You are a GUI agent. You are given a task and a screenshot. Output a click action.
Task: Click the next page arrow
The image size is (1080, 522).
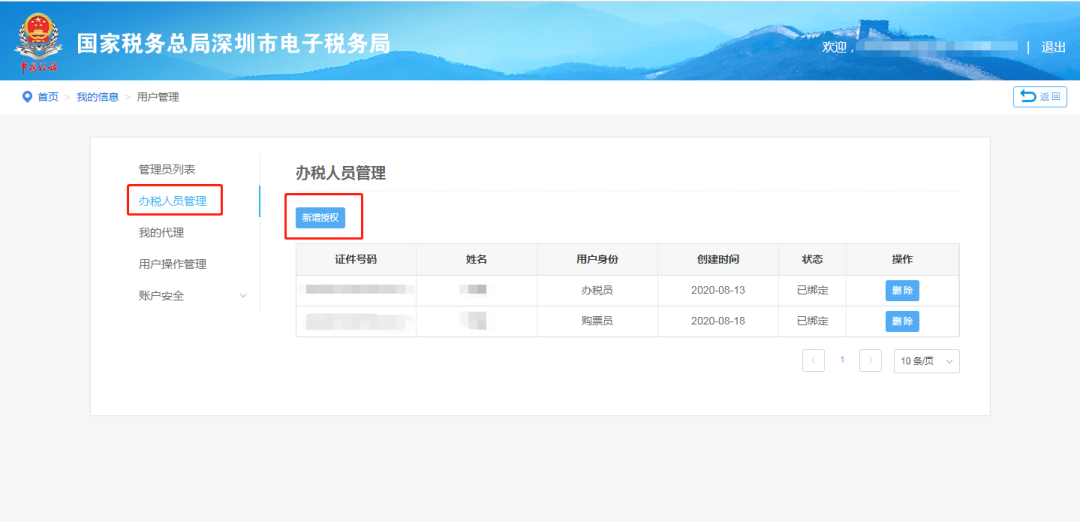click(871, 361)
